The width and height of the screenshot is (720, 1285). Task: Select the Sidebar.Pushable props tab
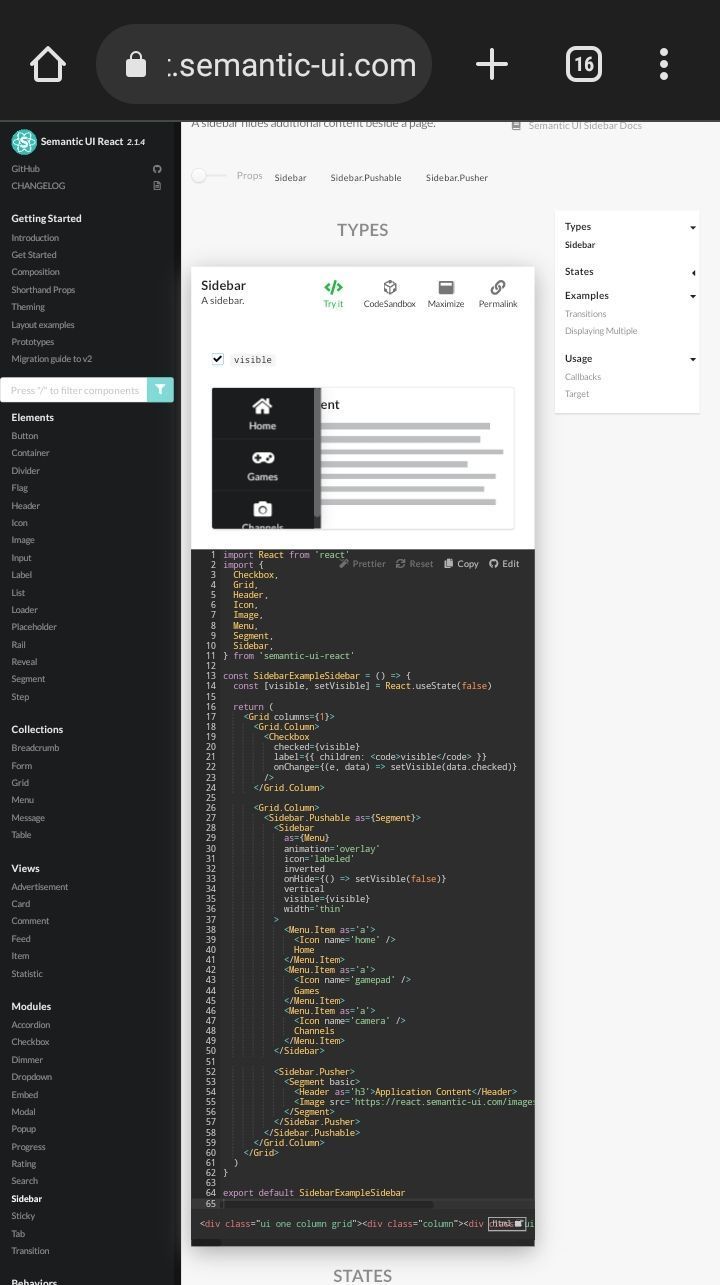pos(366,178)
